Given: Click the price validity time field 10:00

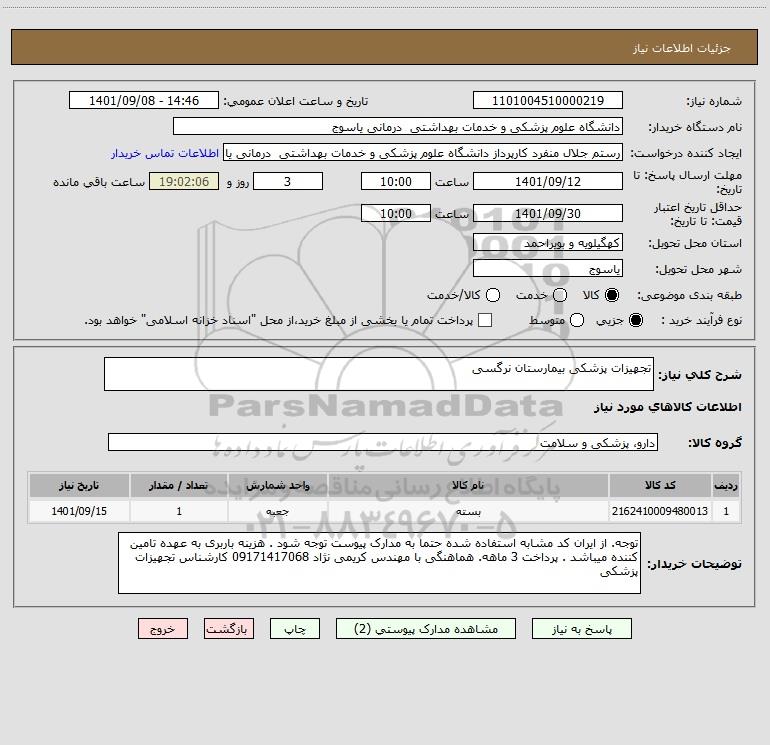Looking at the screenshot, I should pyautogui.click(x=396, y=213).
